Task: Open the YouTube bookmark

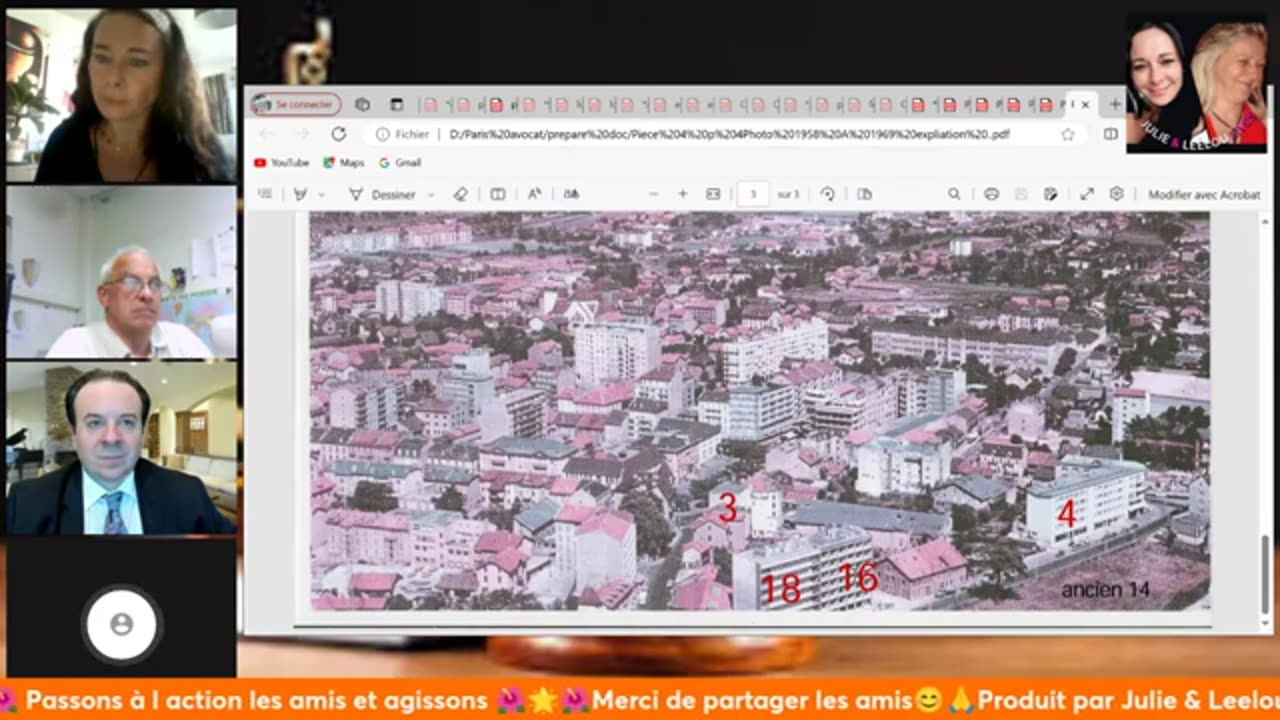Action: (x=281, y=162)
